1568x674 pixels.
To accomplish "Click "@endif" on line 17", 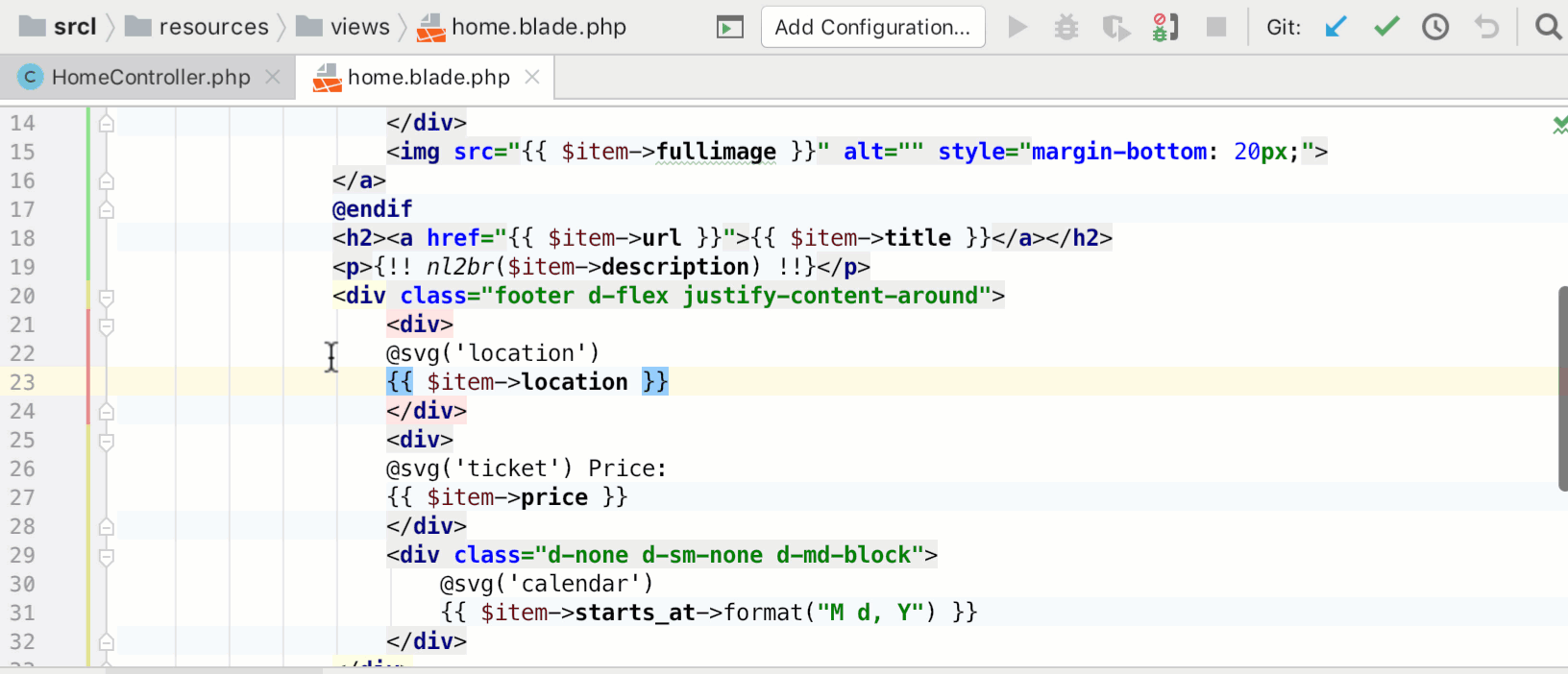I will [372, 209].
